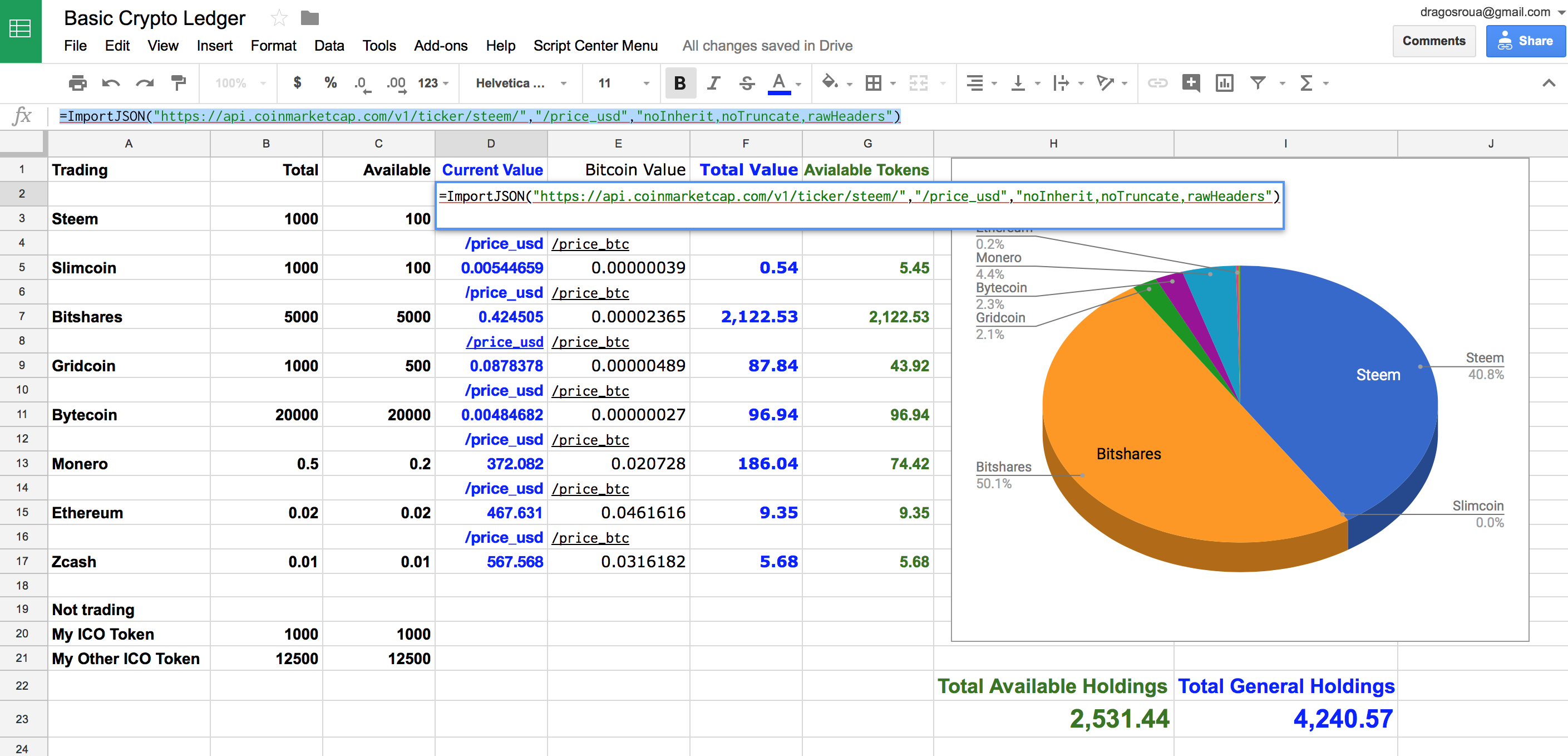Increase decimal places
The image size is (1568, 756).
[396, 84]
